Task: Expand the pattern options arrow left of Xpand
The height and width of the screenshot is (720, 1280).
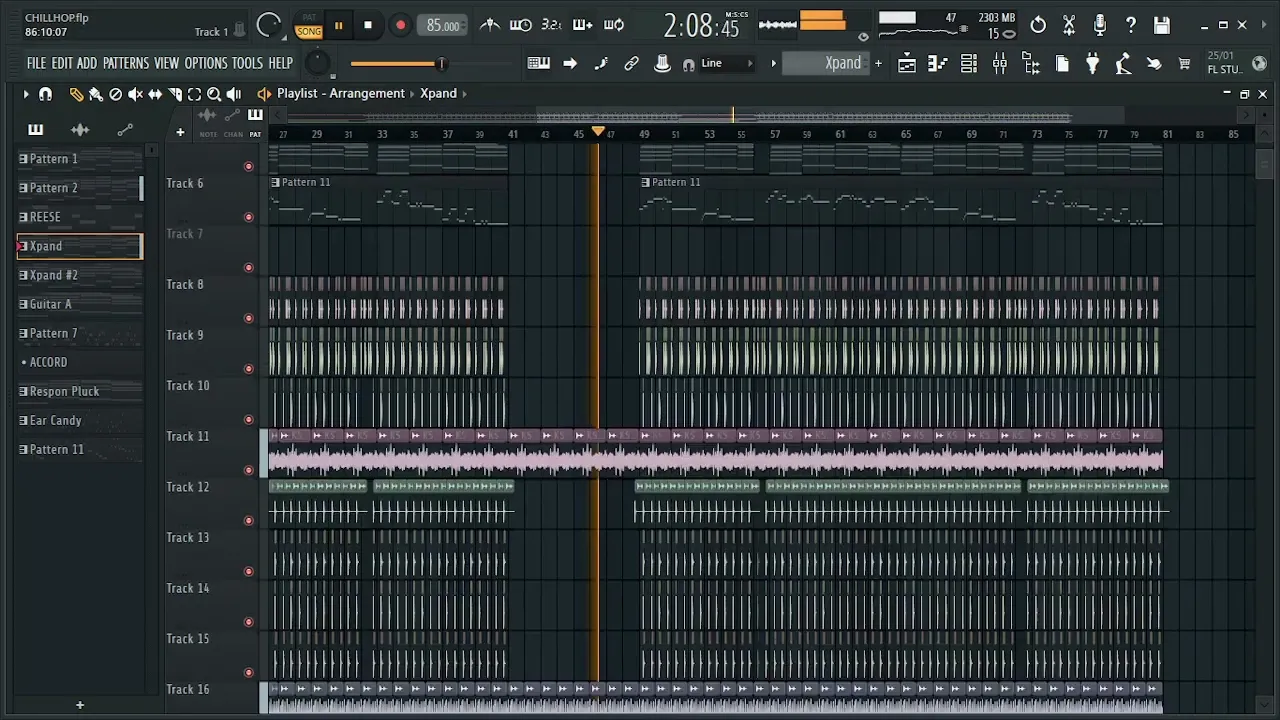Action: pyautogui.click(x=773, y=64)
